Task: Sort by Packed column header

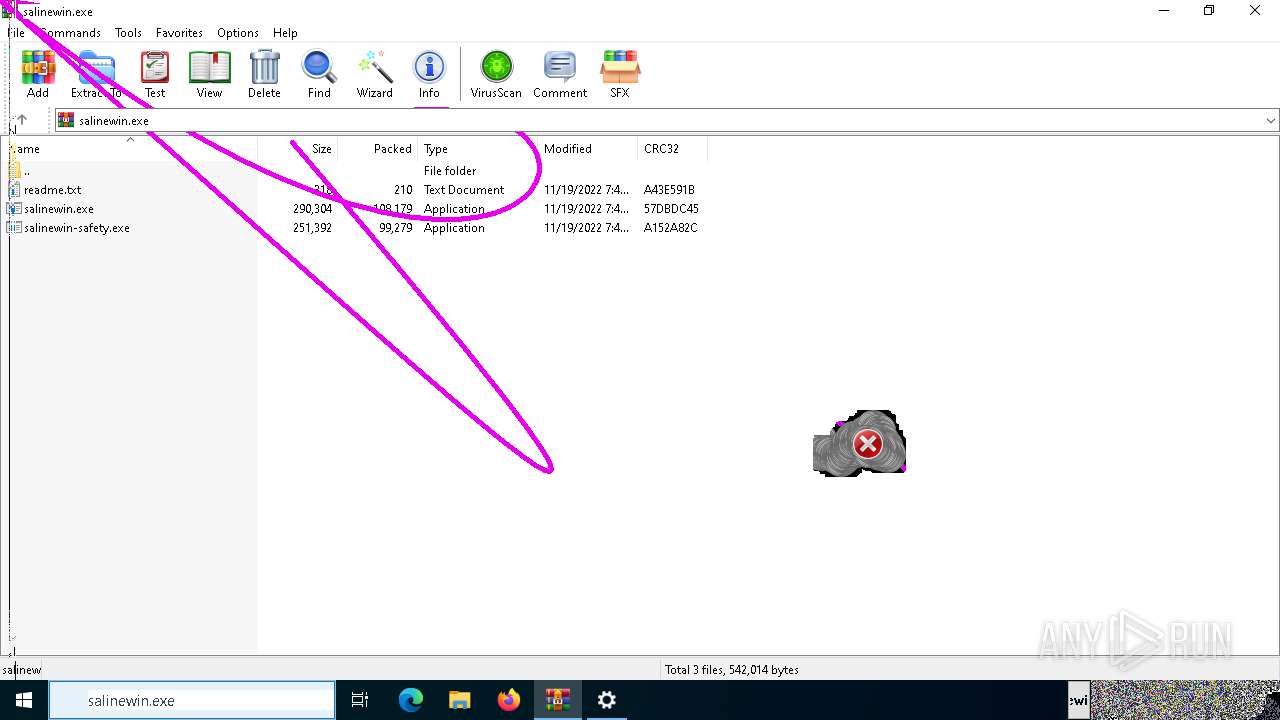Action: coord(378,149)
